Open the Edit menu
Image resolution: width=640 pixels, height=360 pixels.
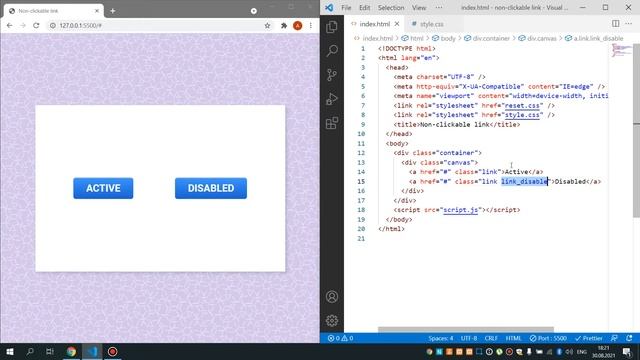[x=364, y=8]
